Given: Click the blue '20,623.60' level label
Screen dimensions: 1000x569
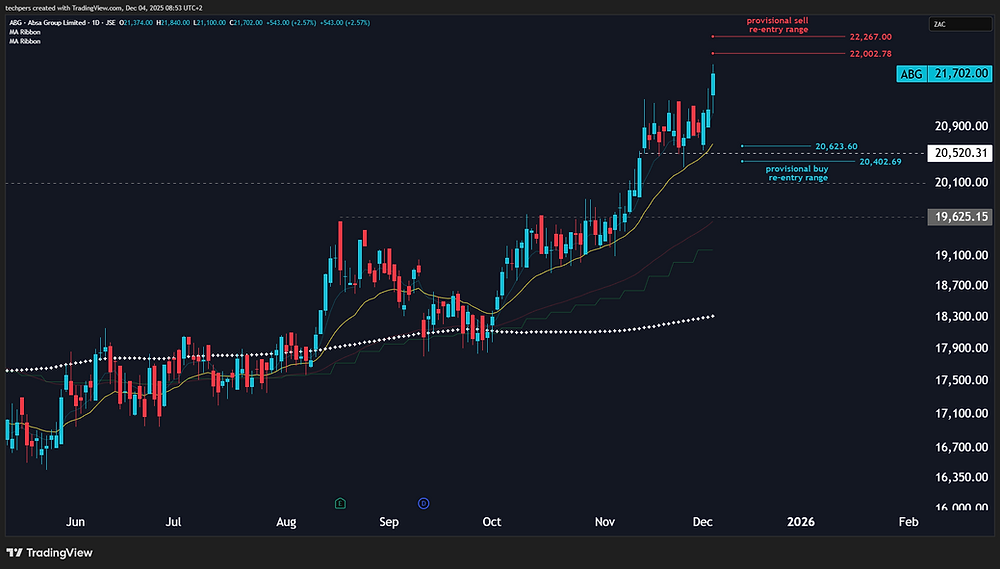Looking at the screenshot, I should point(836,147).
